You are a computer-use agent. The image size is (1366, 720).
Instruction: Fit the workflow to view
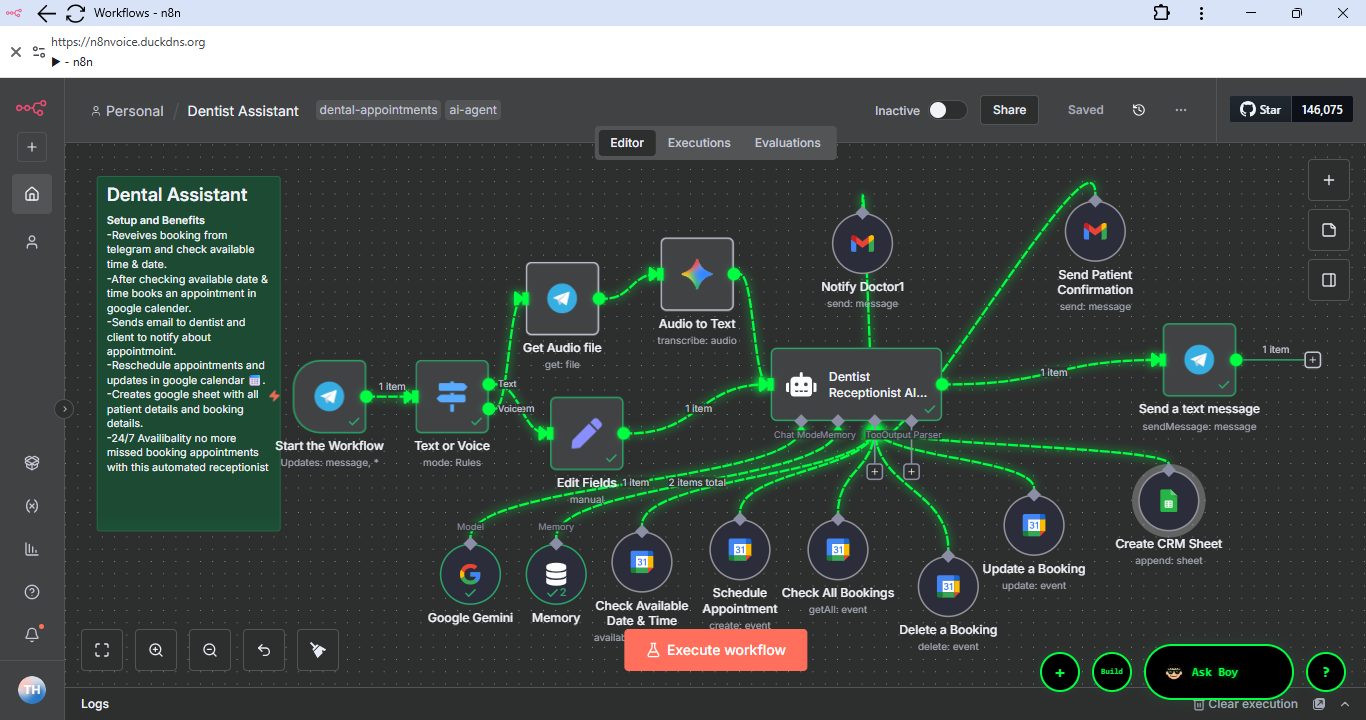point(102,650)
